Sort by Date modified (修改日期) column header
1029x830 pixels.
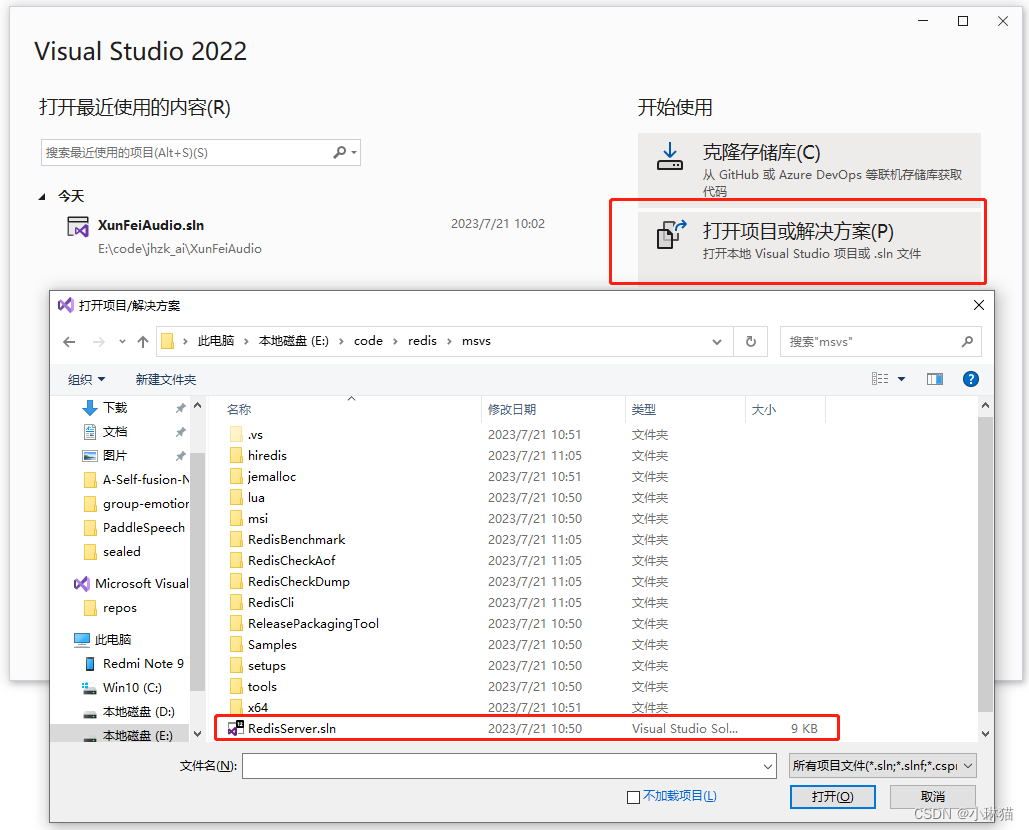[x=512, y=409]
